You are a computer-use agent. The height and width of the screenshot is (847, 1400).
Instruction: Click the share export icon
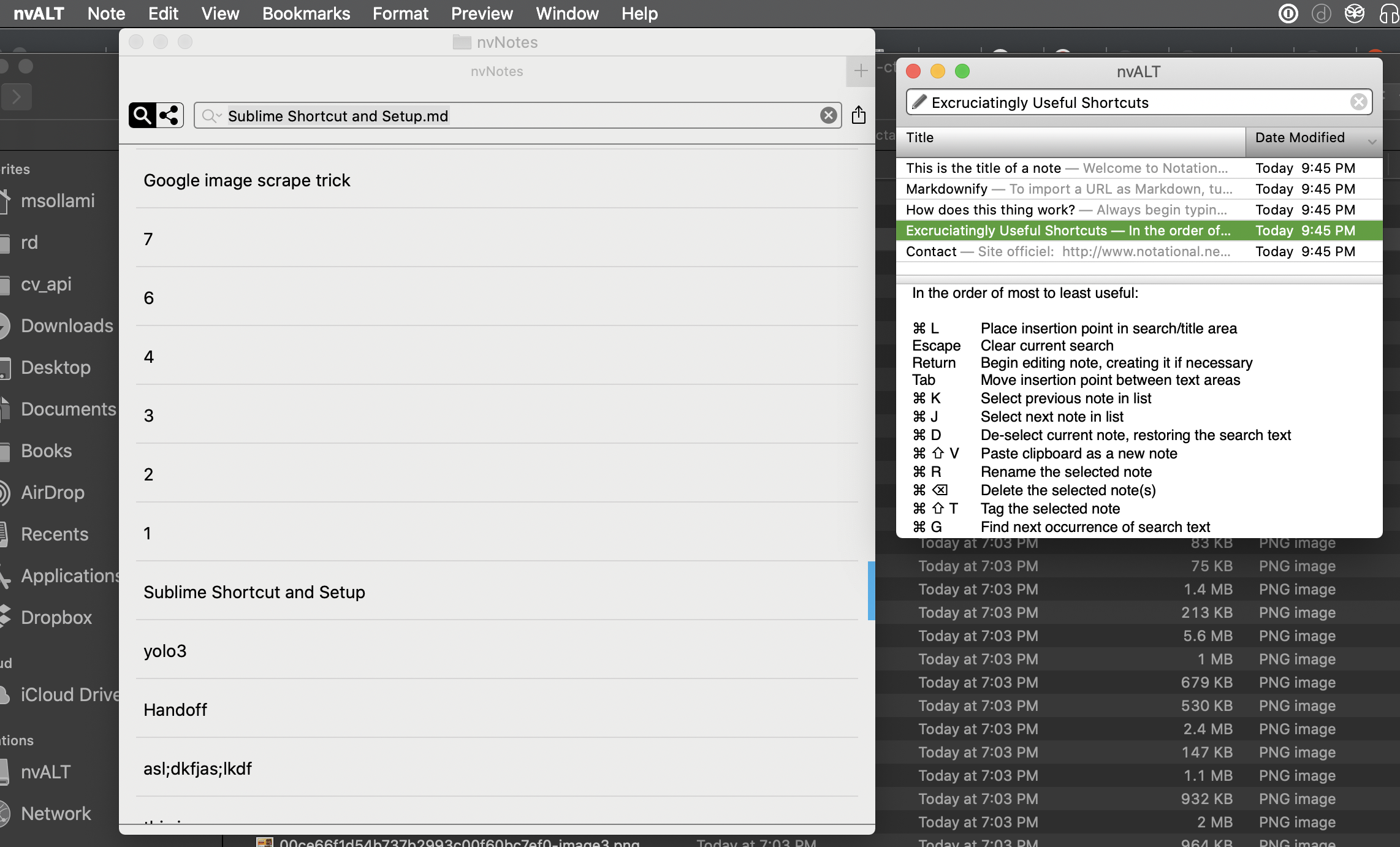(x=858, y=115)
